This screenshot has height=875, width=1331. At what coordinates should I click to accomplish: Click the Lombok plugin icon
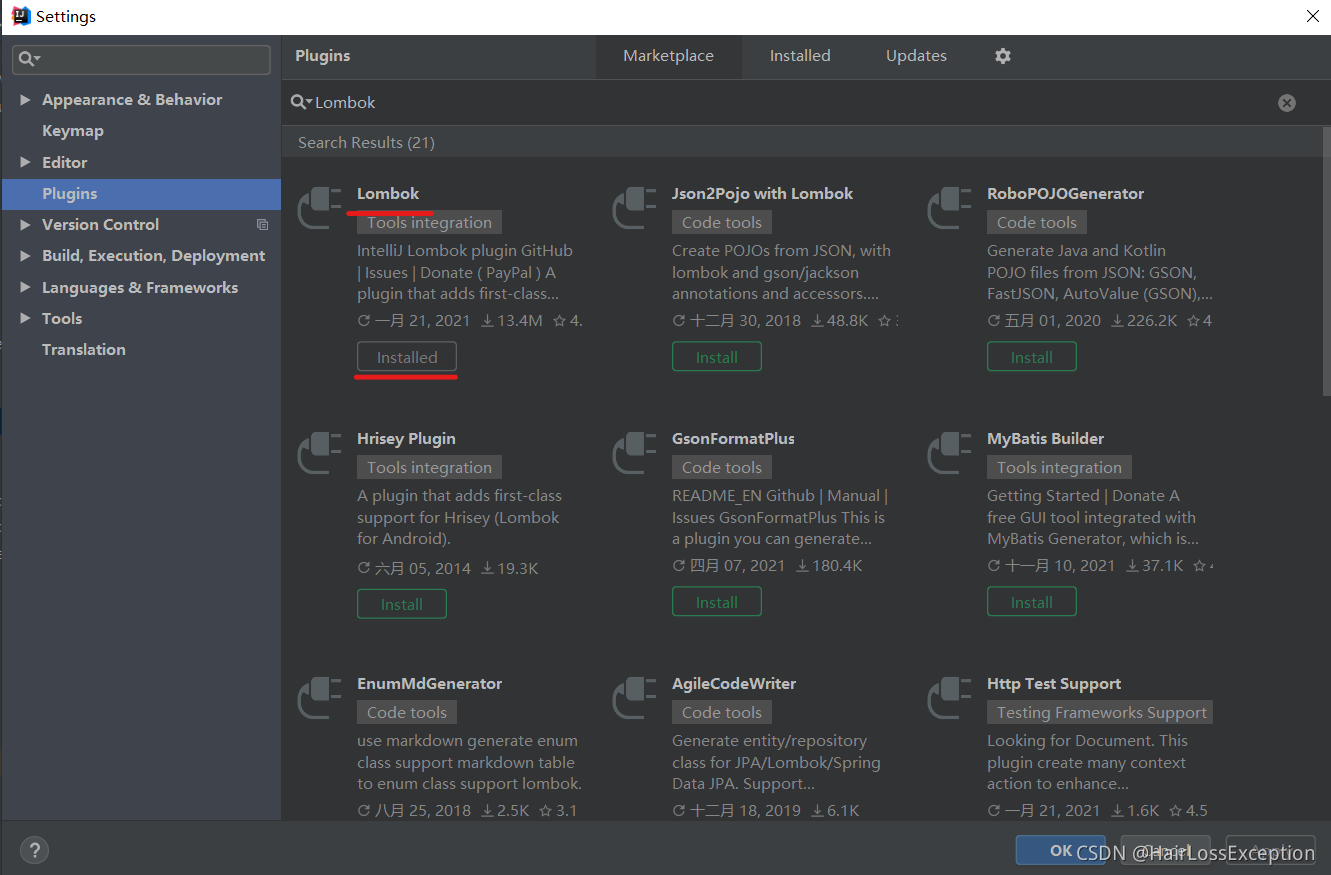(x=320, y=208)
